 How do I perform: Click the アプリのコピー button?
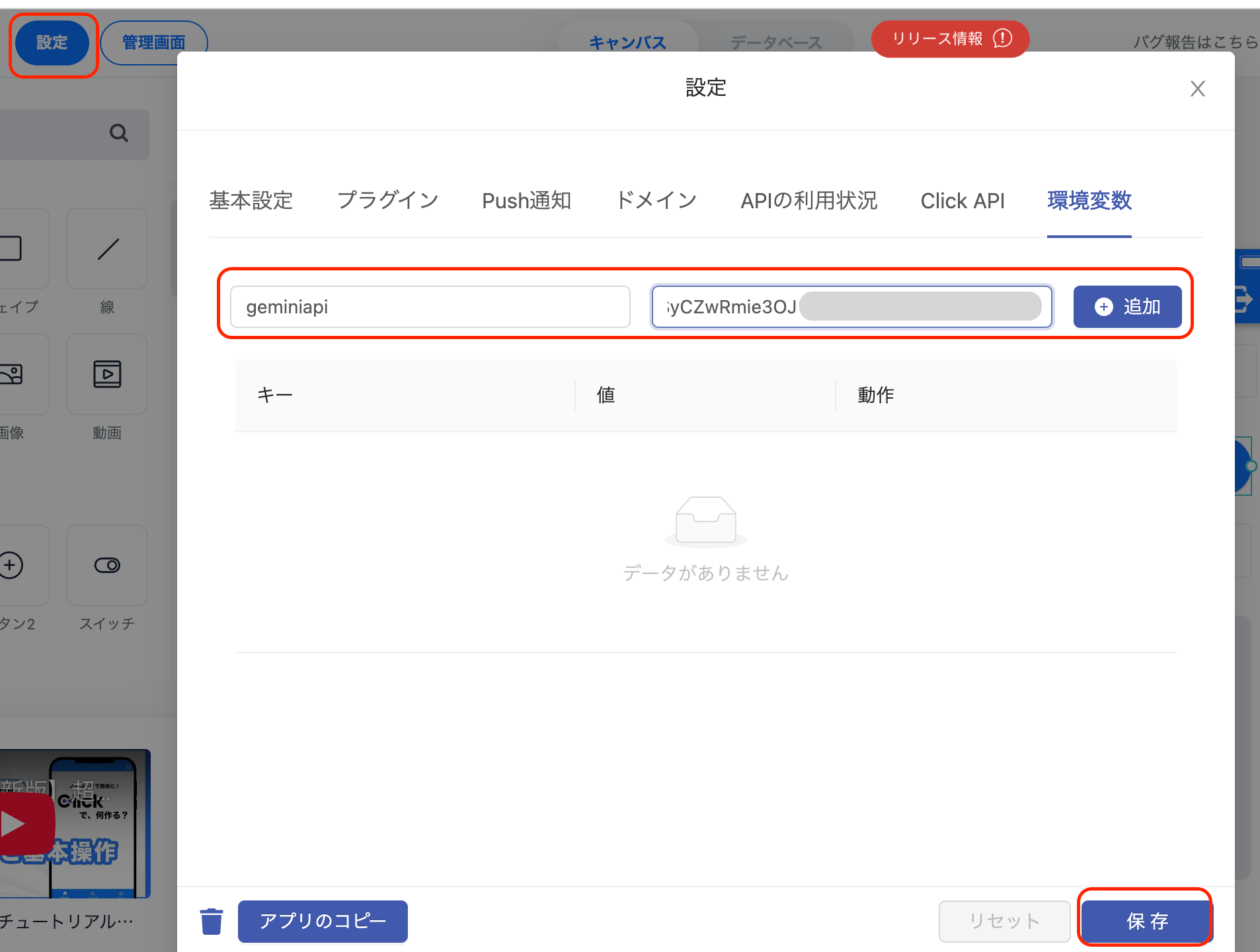point(323,921)
